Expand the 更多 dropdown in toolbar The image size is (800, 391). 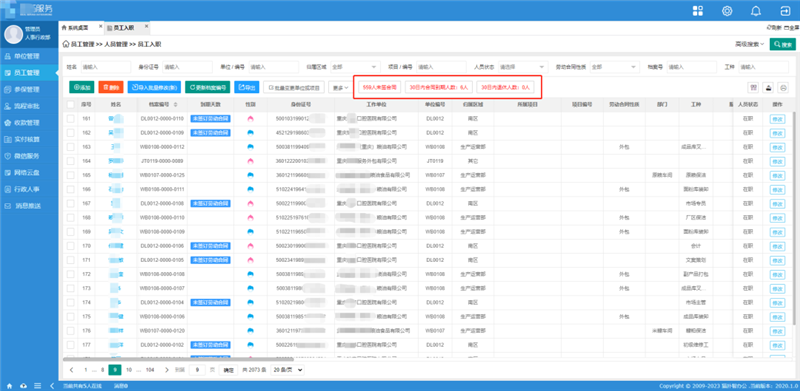click(339, 88)
